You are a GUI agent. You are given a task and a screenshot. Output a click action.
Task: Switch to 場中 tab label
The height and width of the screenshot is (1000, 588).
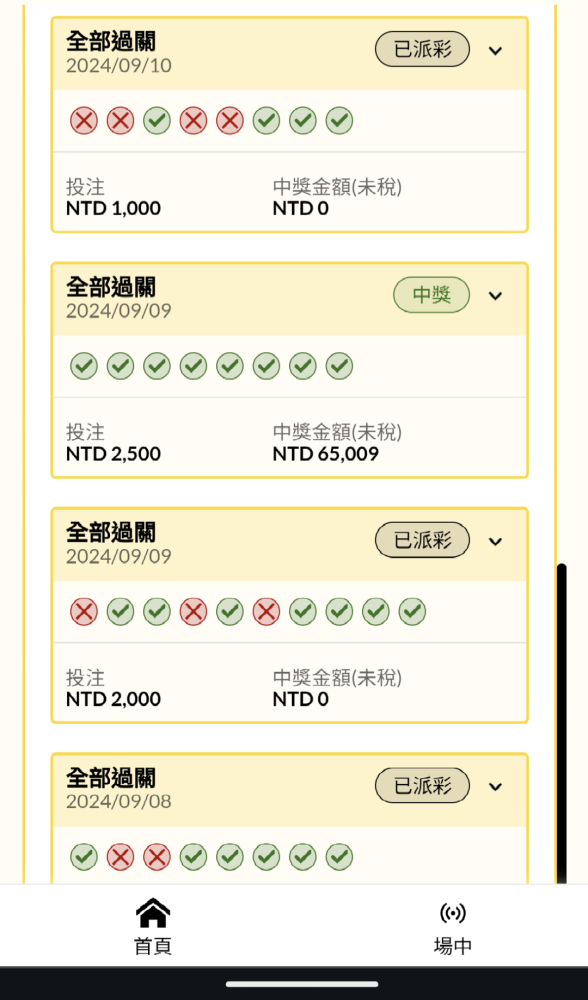click(x=453, y=946)
